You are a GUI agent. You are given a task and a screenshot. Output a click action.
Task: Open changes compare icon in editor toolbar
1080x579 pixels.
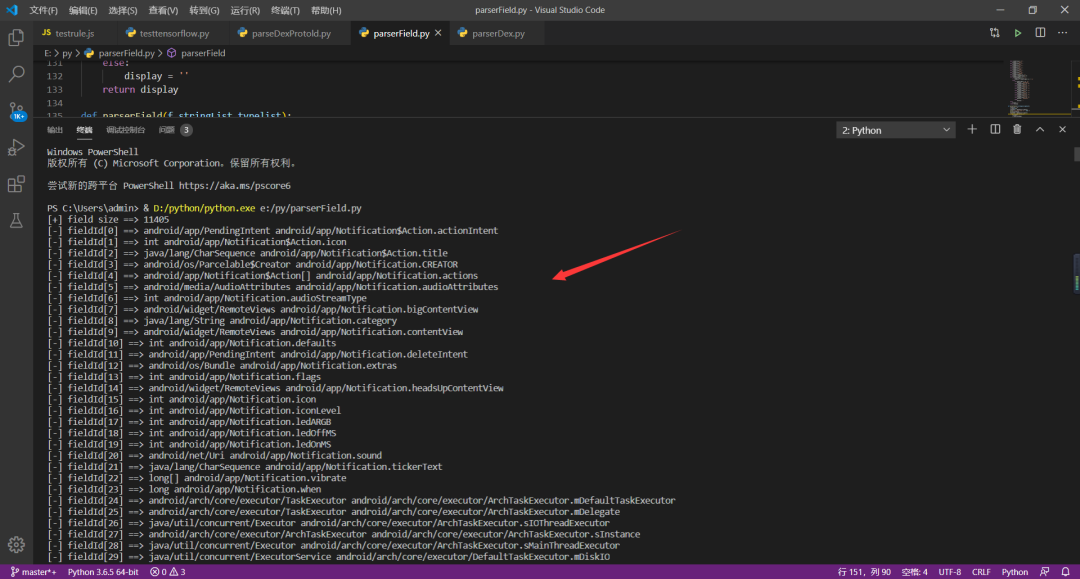[x=995, y=33]
